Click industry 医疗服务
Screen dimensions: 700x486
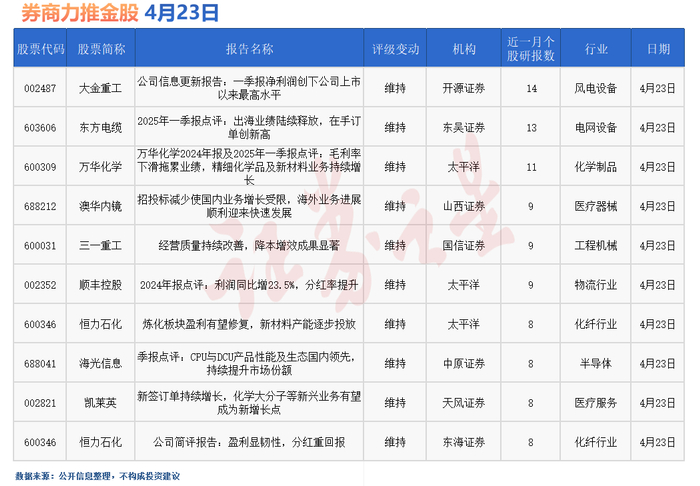[x=596, y=403]
